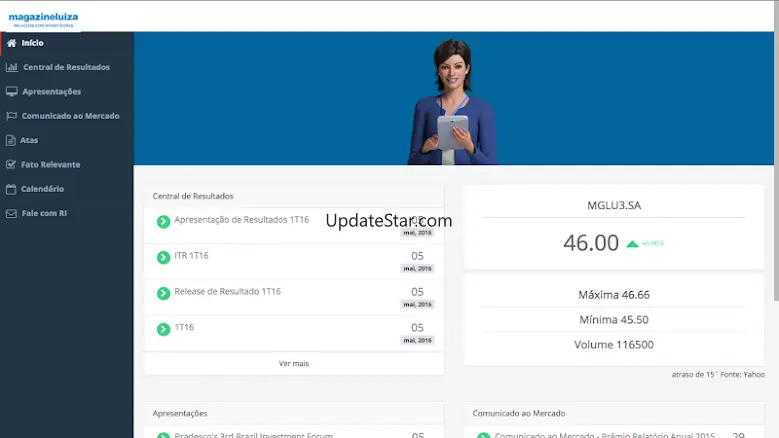Open the Início menu item
Viewport: 779px width, 438px height.
pyautogui.click(x=33, y=43)
